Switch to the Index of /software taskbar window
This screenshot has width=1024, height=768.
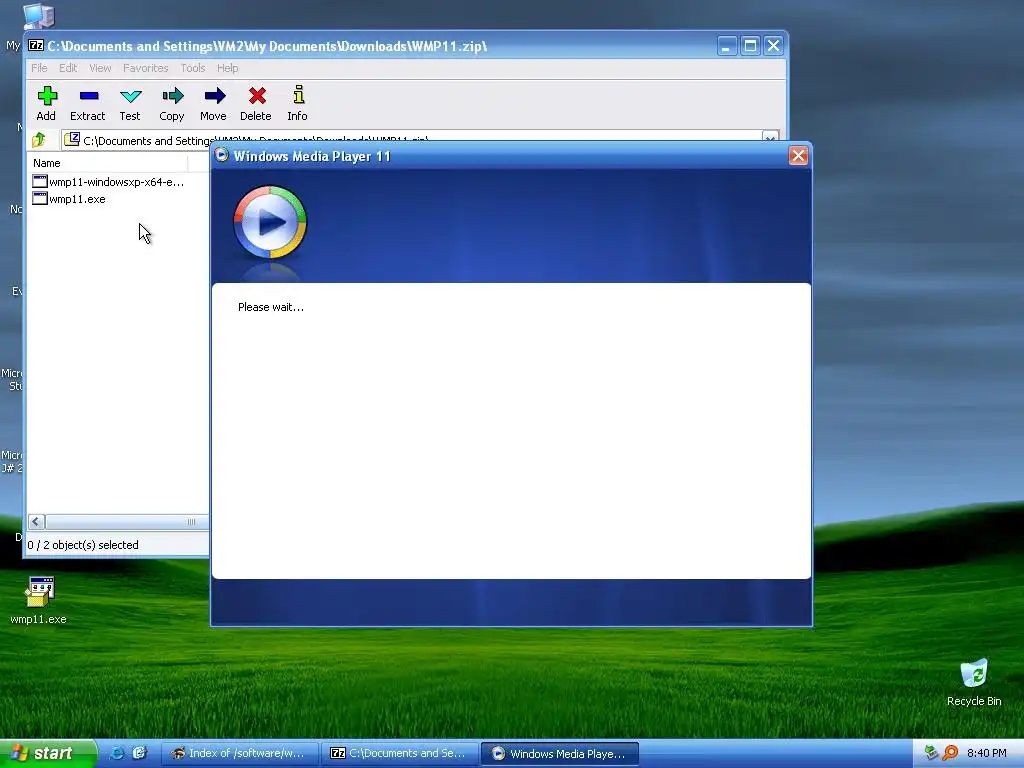239,753
